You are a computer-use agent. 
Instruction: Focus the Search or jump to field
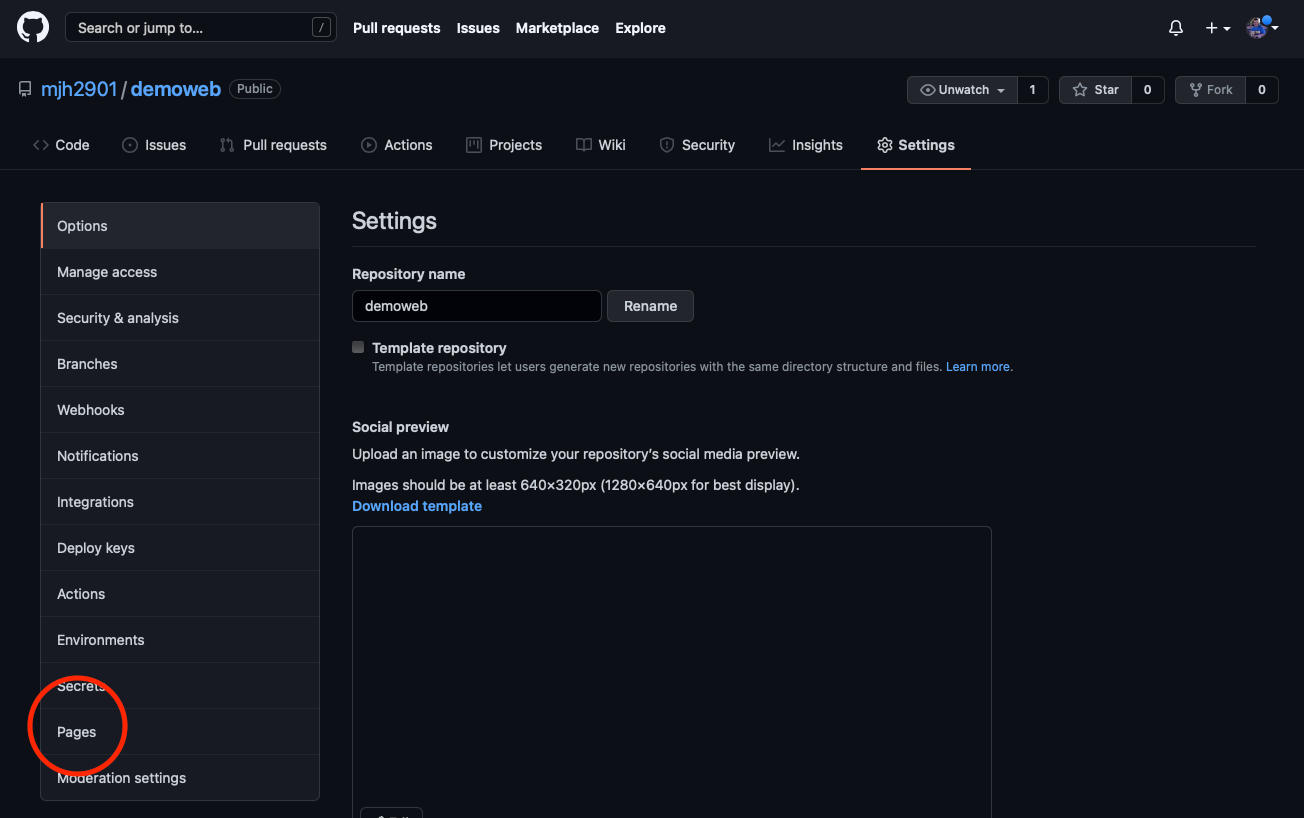(200, 28)
